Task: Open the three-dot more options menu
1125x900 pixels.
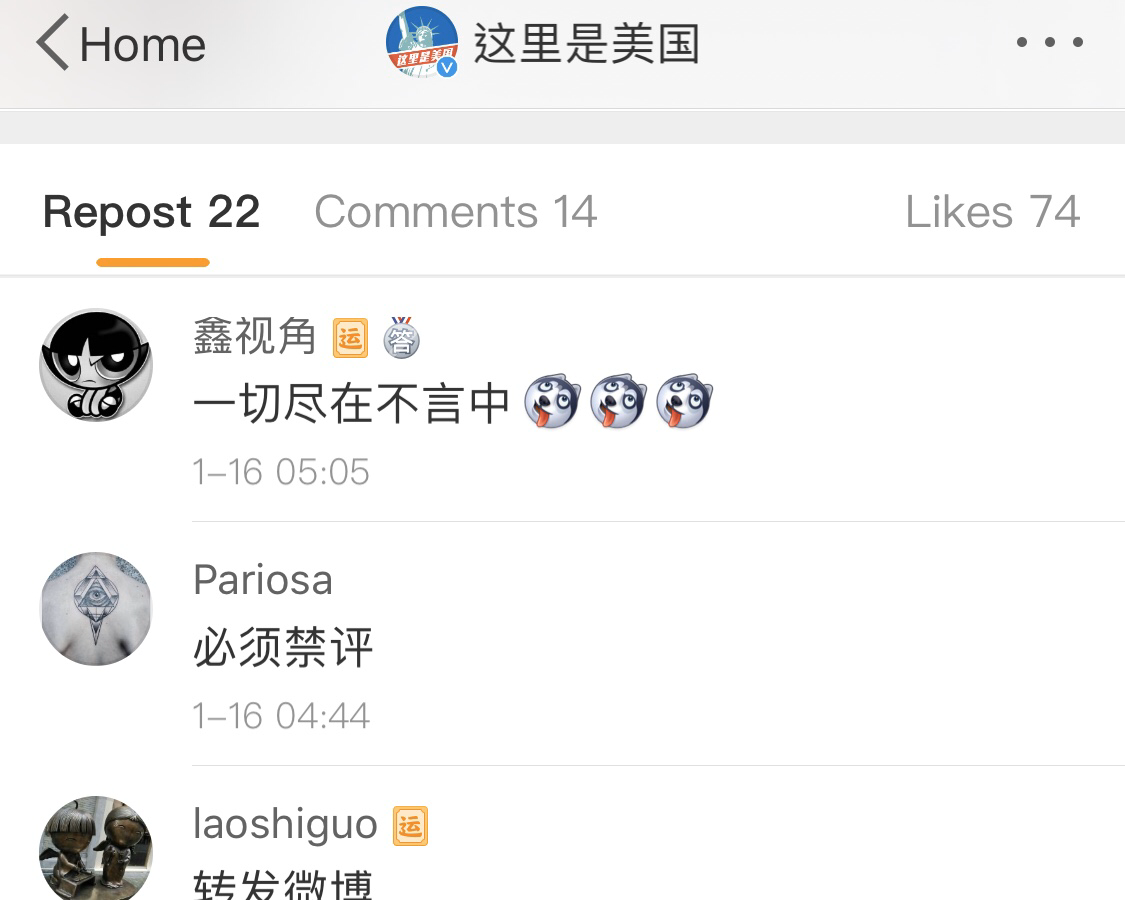Action: pyautogui.click(x=1050, y=42)
